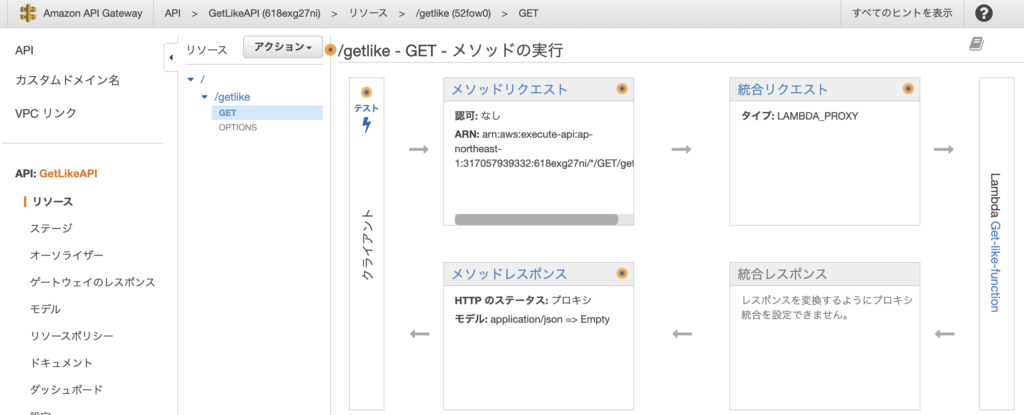1024x415 pixels.
Task: Click the GetLikeAPI name in sidebar
Action: click(x=69, y=174)
